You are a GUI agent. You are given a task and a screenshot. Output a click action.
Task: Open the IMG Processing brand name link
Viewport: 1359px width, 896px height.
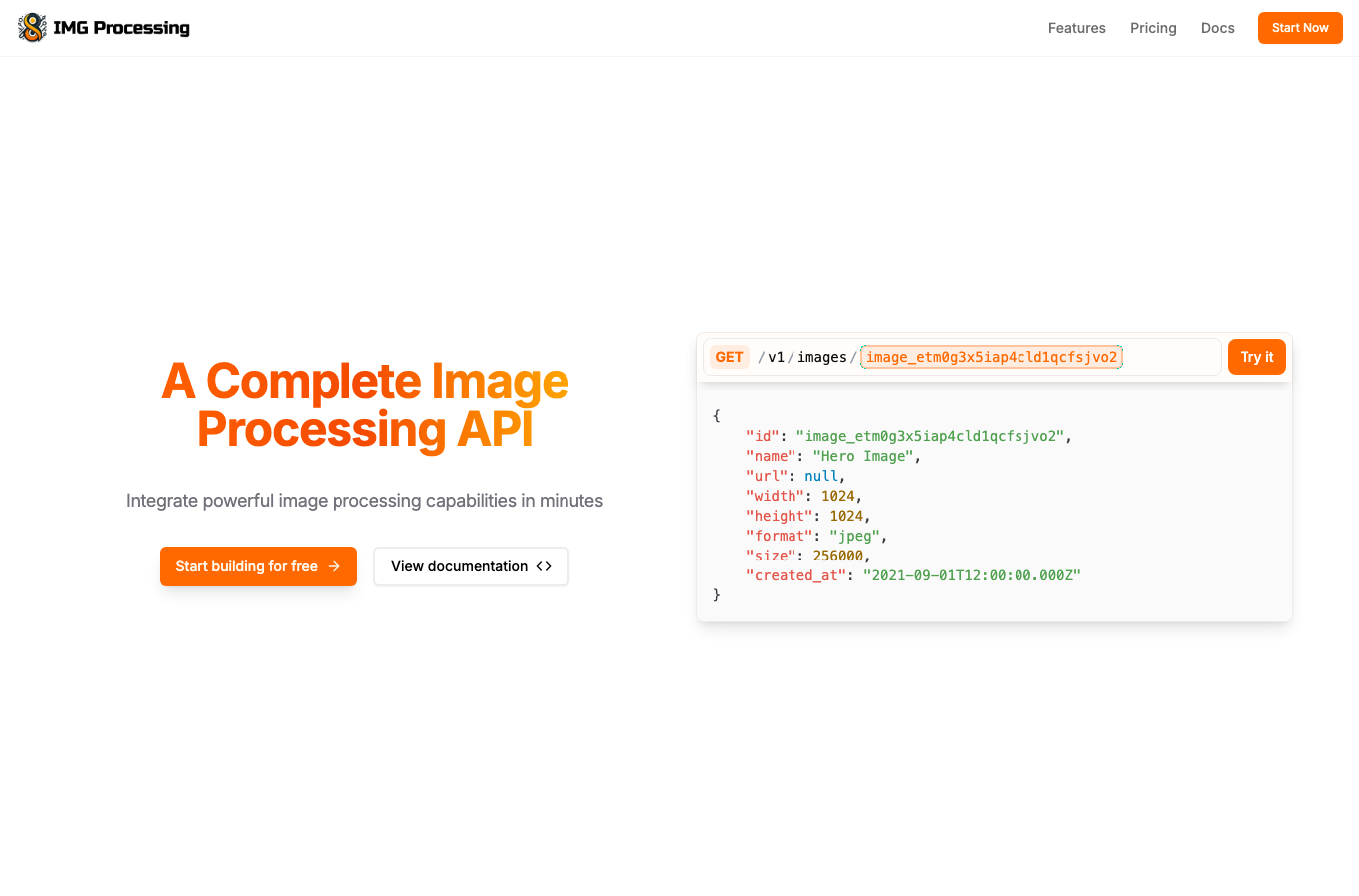pos(121,28)
